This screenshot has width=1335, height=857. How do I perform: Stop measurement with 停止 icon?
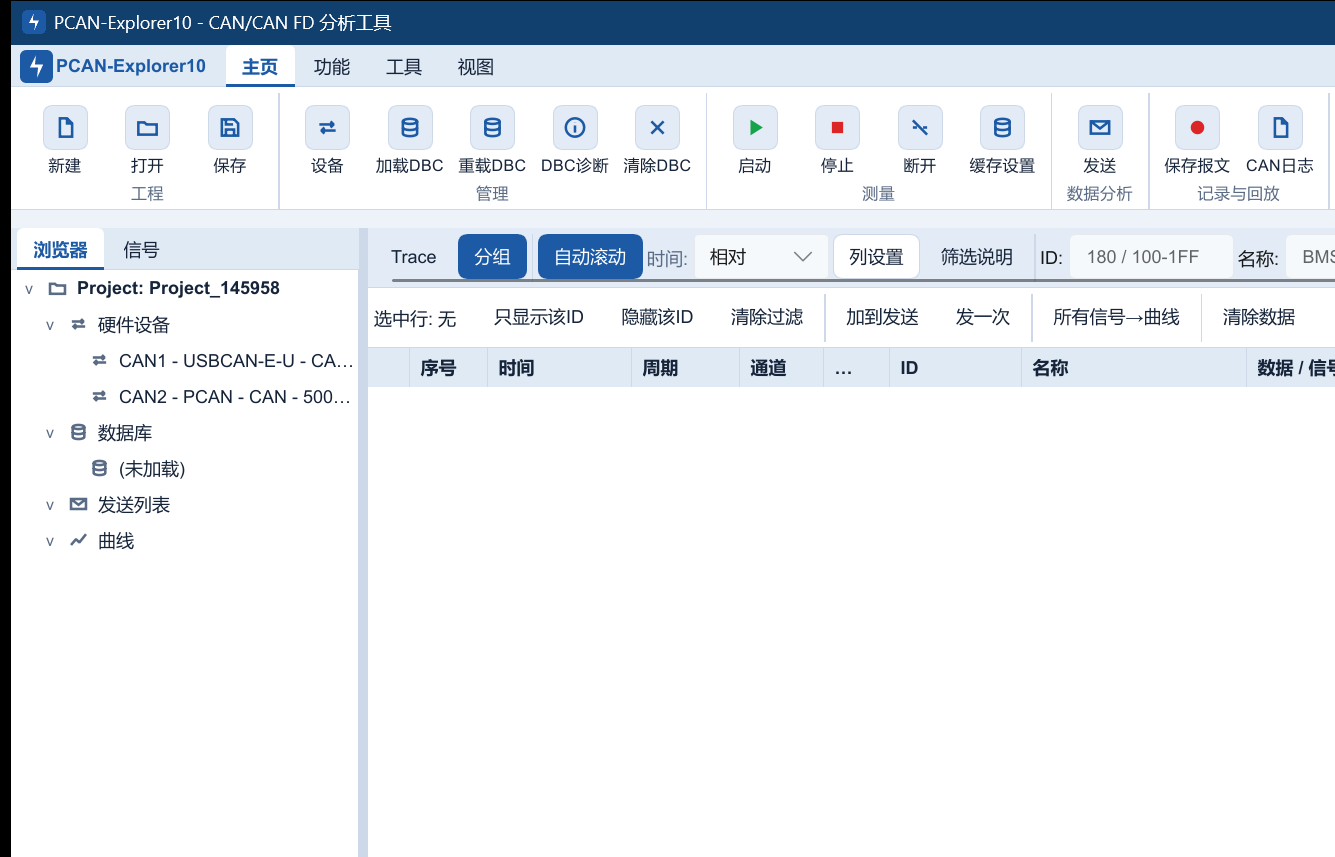pyautogui.click(x=837, y=128)
